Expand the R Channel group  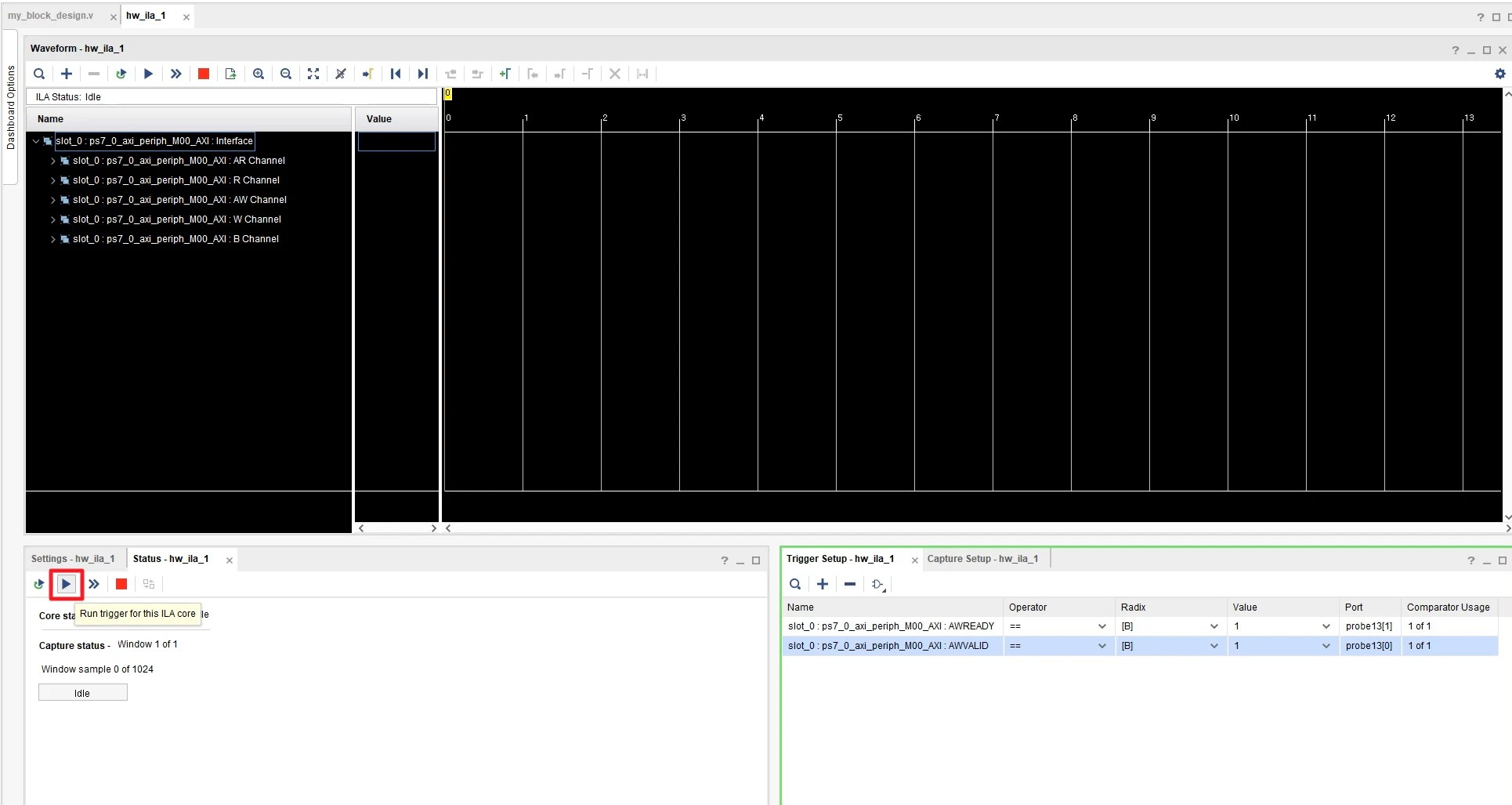coord(53,180)
